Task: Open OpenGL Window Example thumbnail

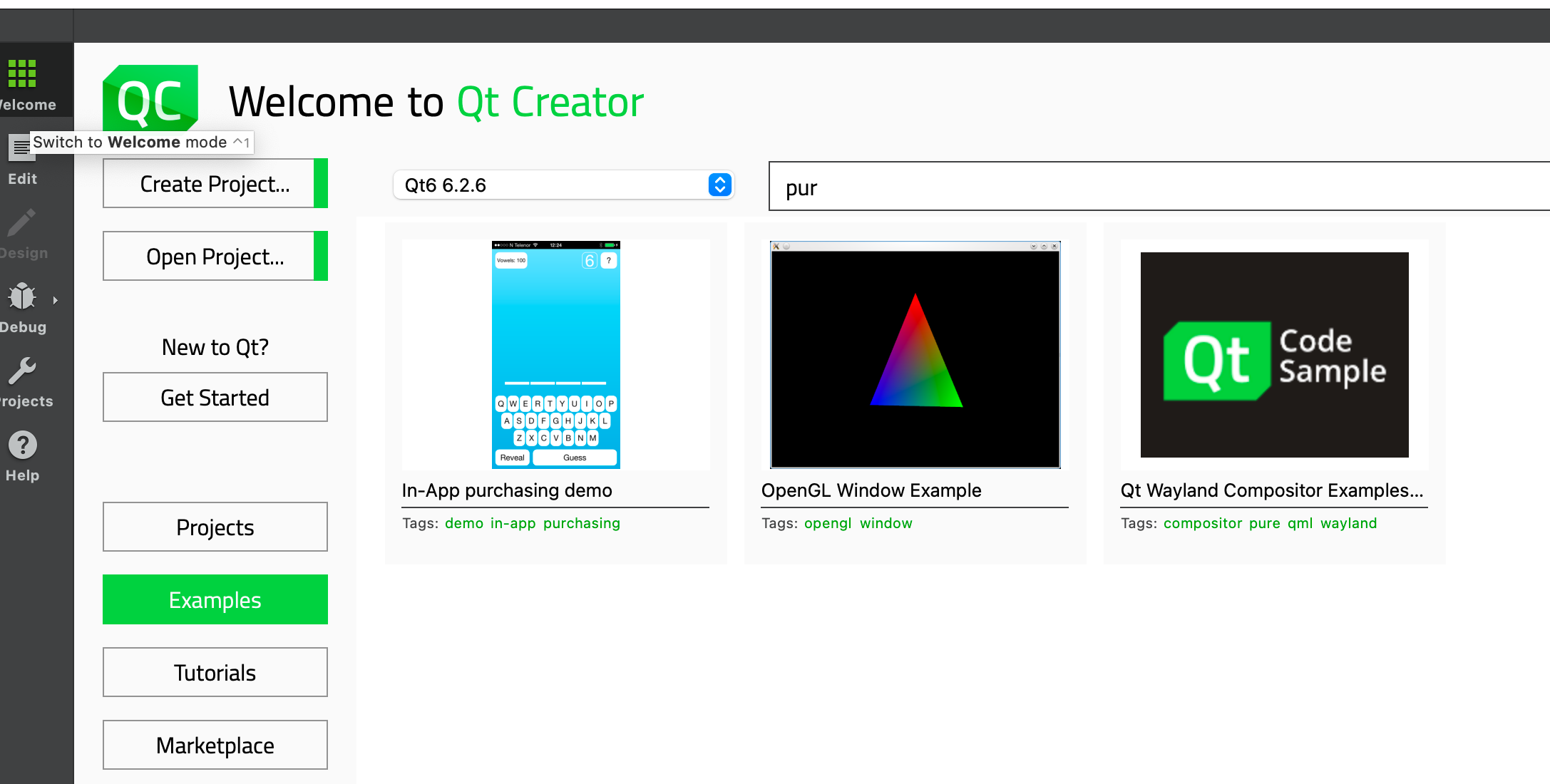Action: tap(915, 355)
